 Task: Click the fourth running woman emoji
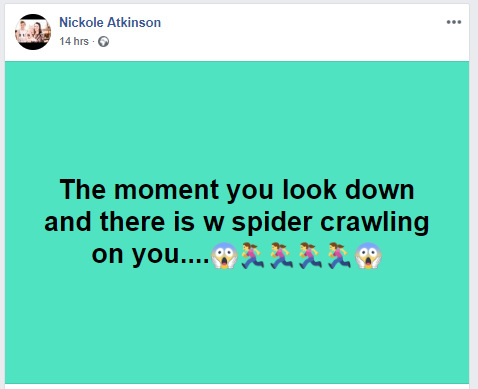click(x=339, y=255)
